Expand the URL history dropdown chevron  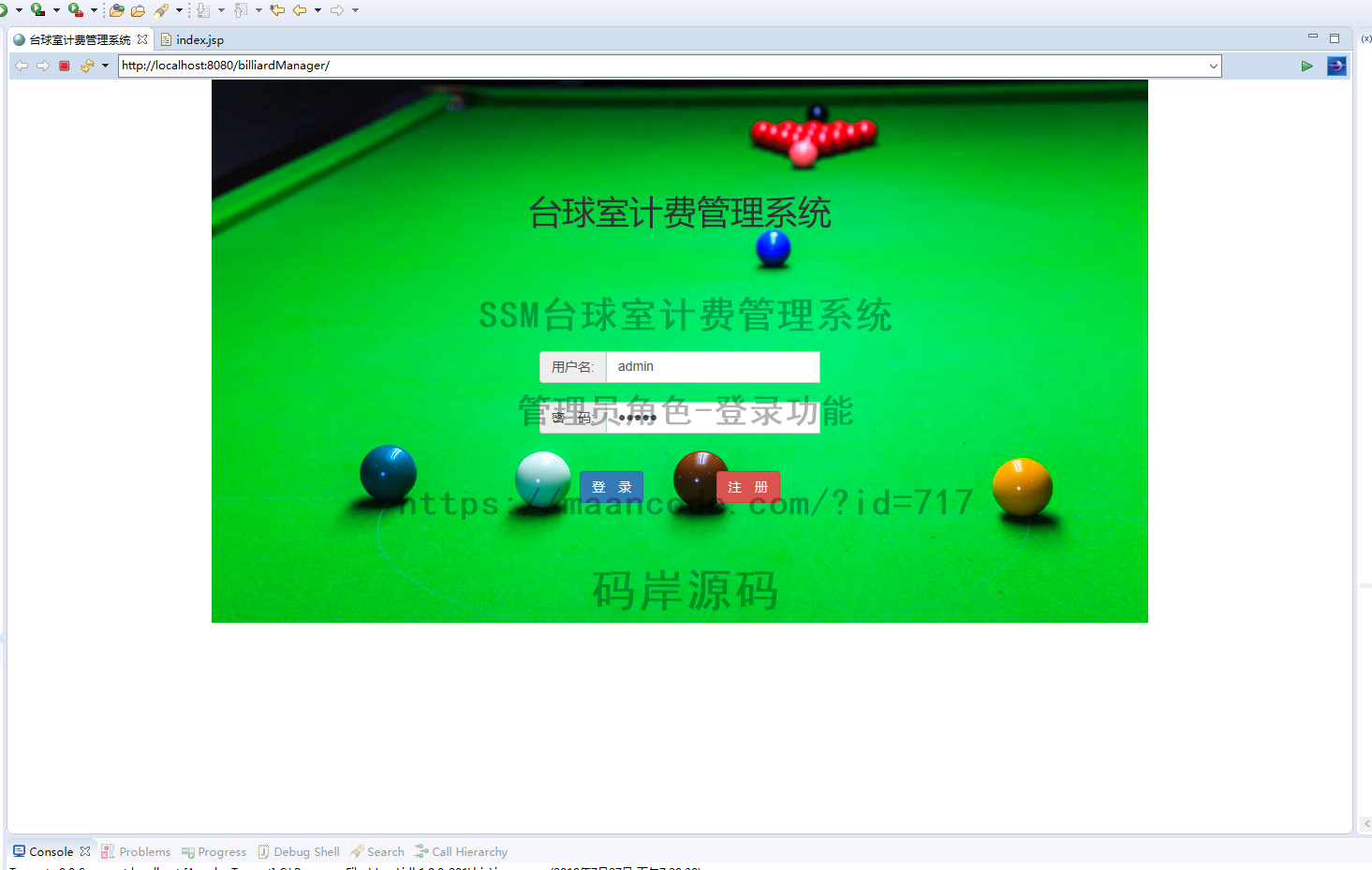pos(1214,66)
